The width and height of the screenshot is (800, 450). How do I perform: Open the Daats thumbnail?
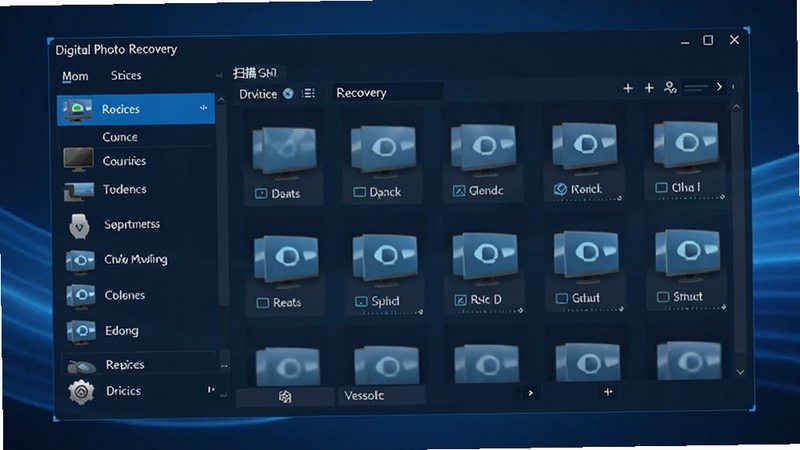tap(284, 153)
